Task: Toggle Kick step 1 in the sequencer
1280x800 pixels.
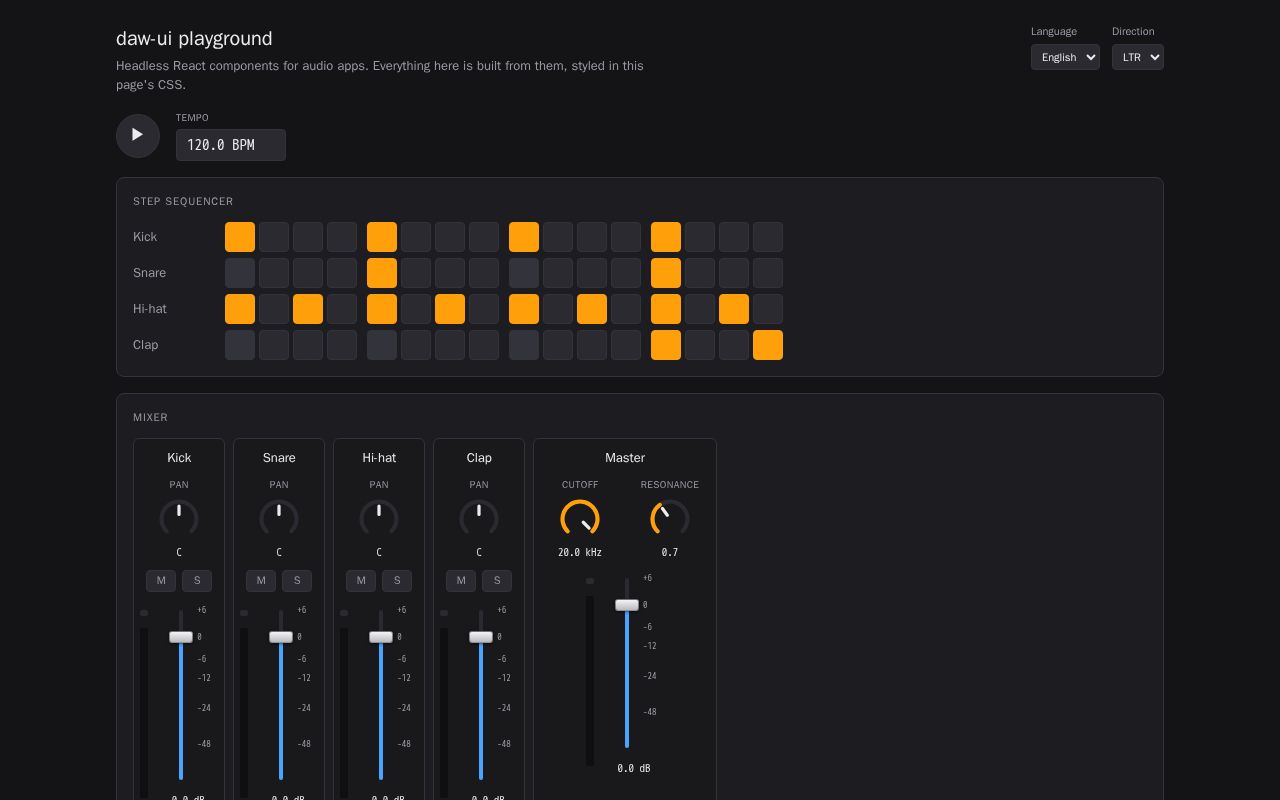Action: 240,237
